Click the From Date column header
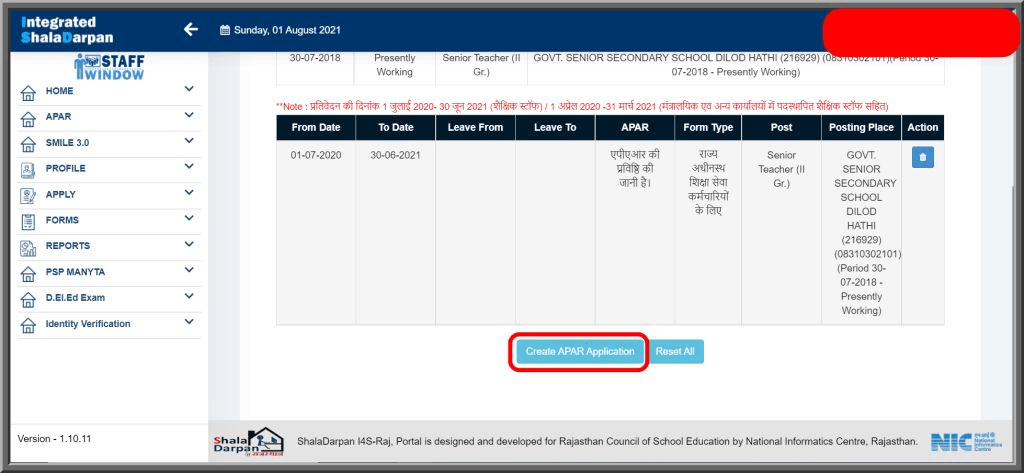The height and width of the screenshot is (473, 1024). [x=316, y=128]
